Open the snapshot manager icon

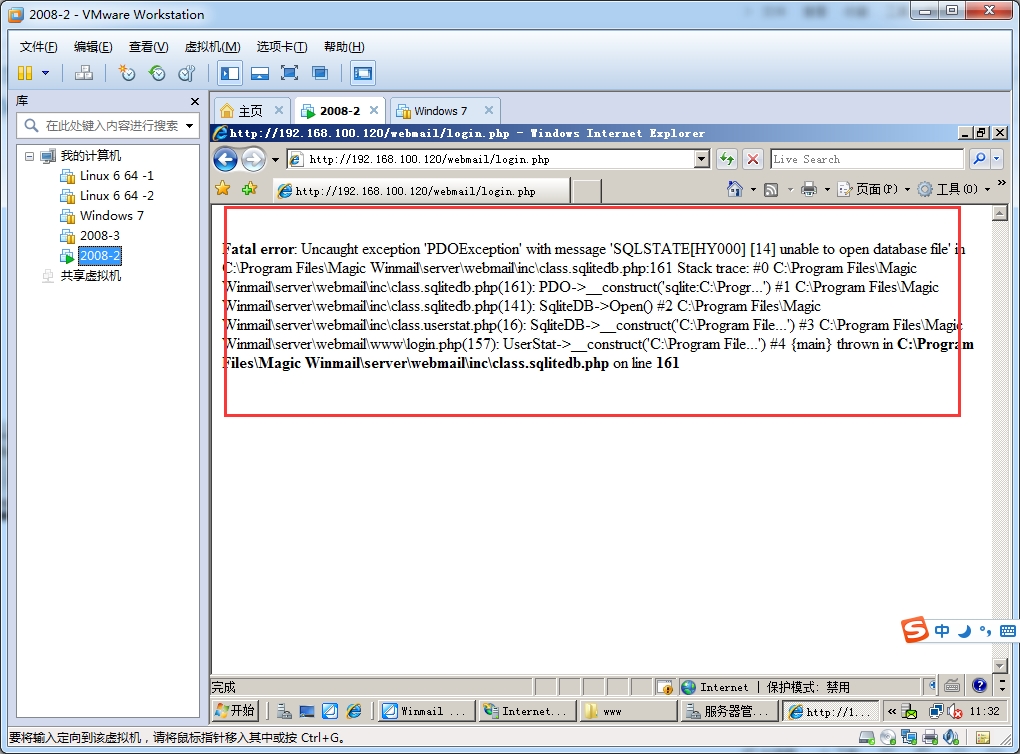coord(187,73)
